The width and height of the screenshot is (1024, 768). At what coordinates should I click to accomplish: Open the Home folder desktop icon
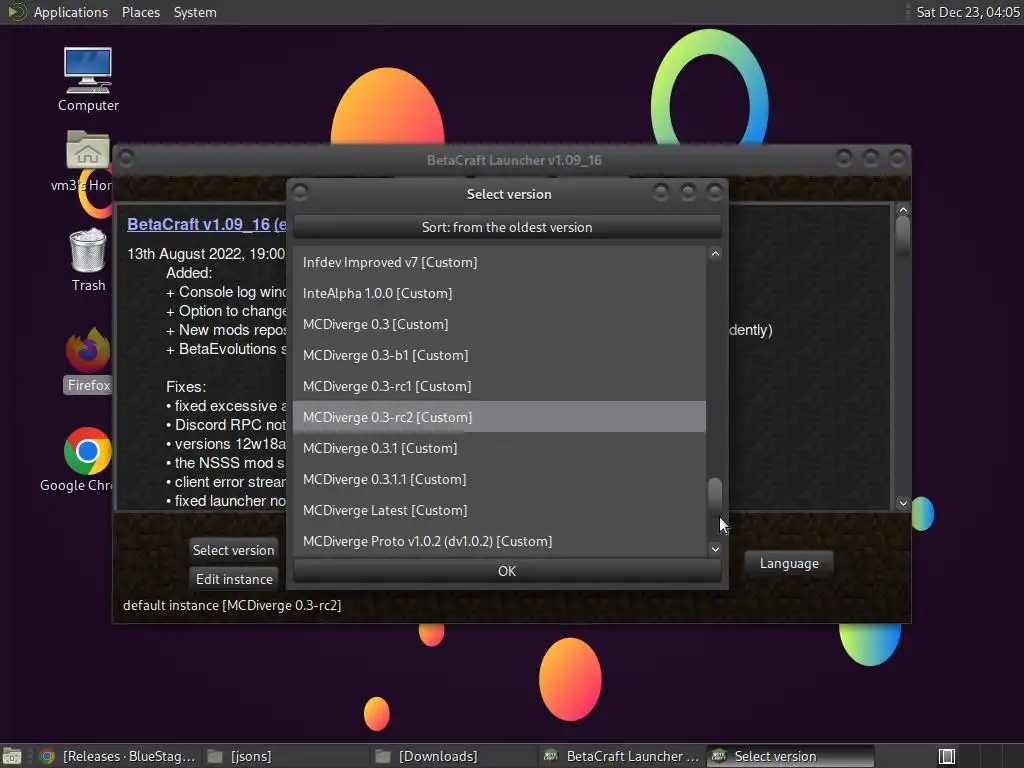[88, 161]
